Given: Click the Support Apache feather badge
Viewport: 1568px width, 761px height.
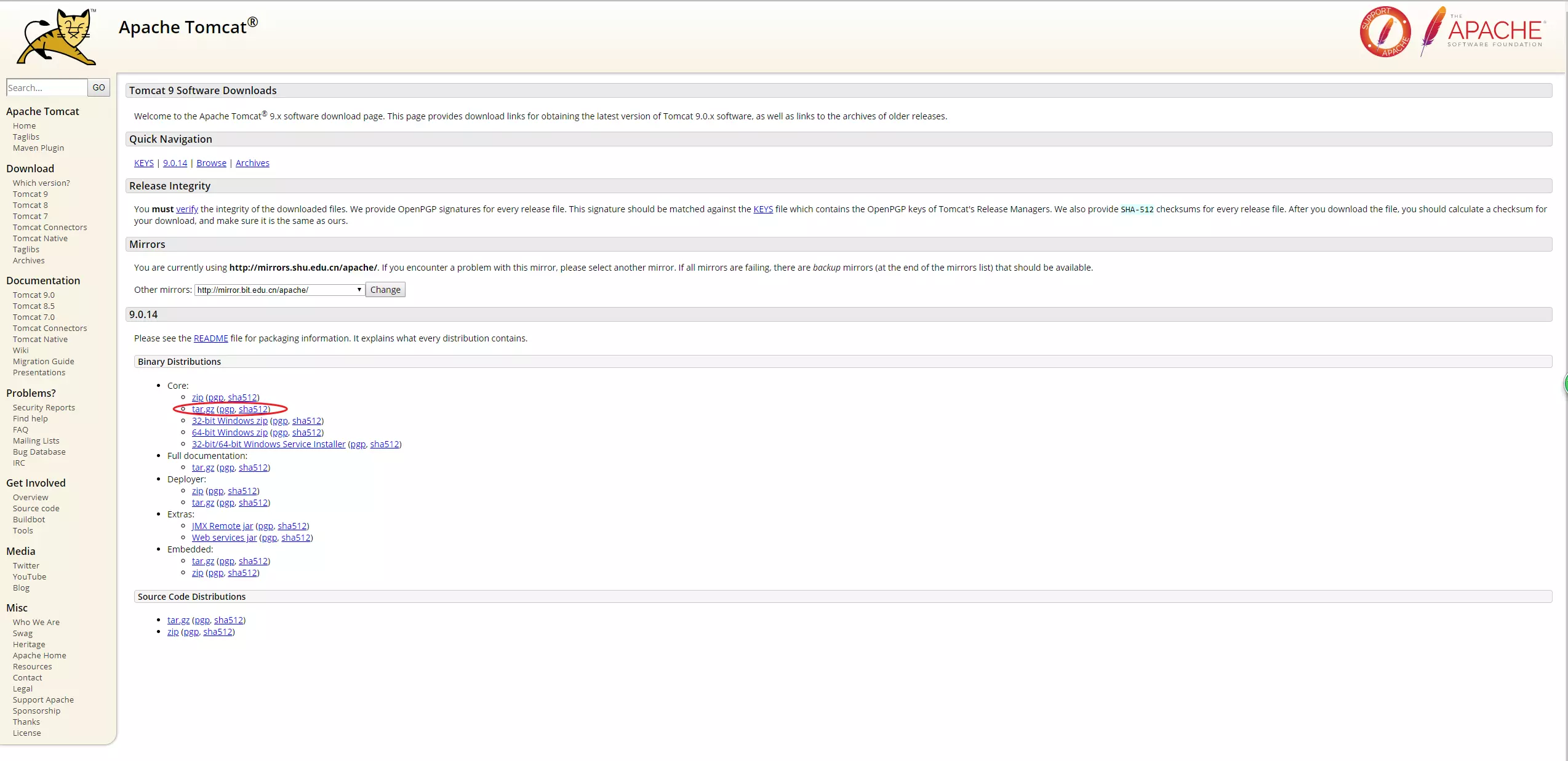Looking at the screenshot, I should tap(1385, 32).
